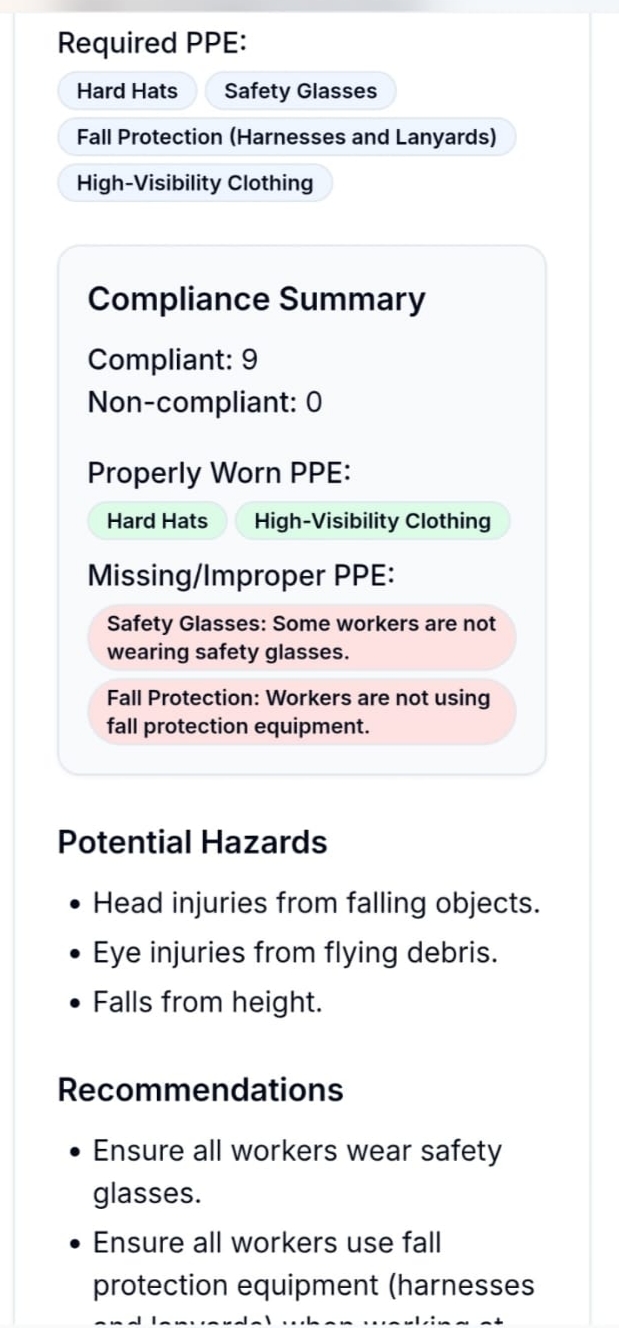Click the Compliance Summary card heading
The height and width of the screenshot is (1328, 619).
coord(257,298)
